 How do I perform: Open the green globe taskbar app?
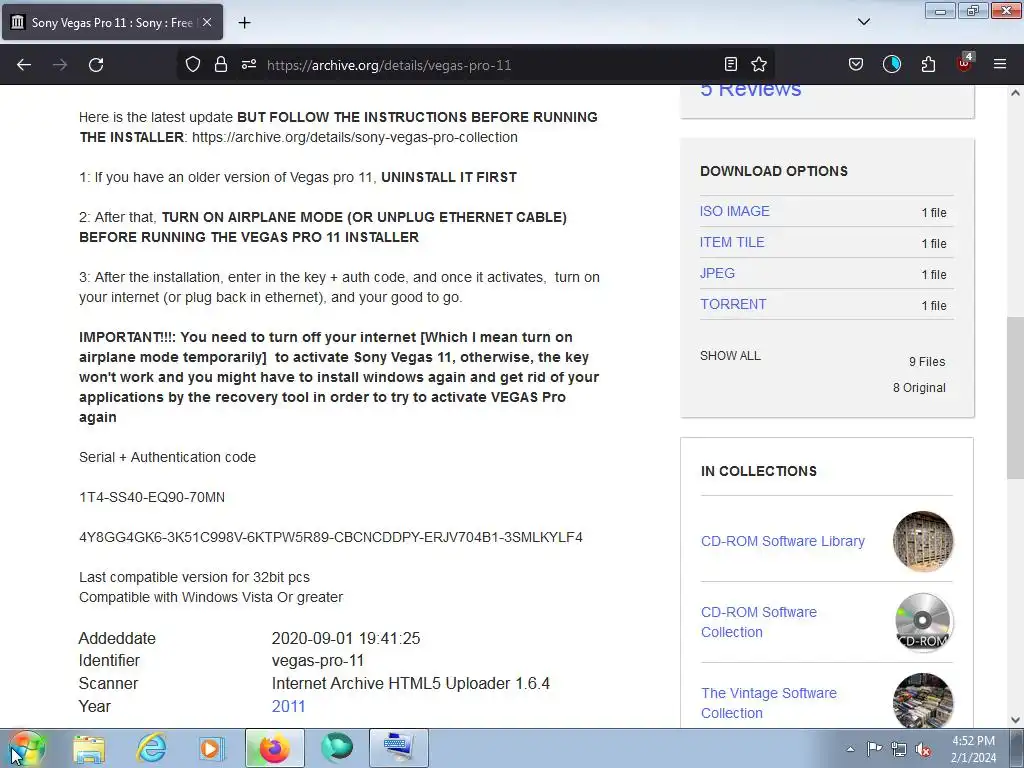coord(336,748)
